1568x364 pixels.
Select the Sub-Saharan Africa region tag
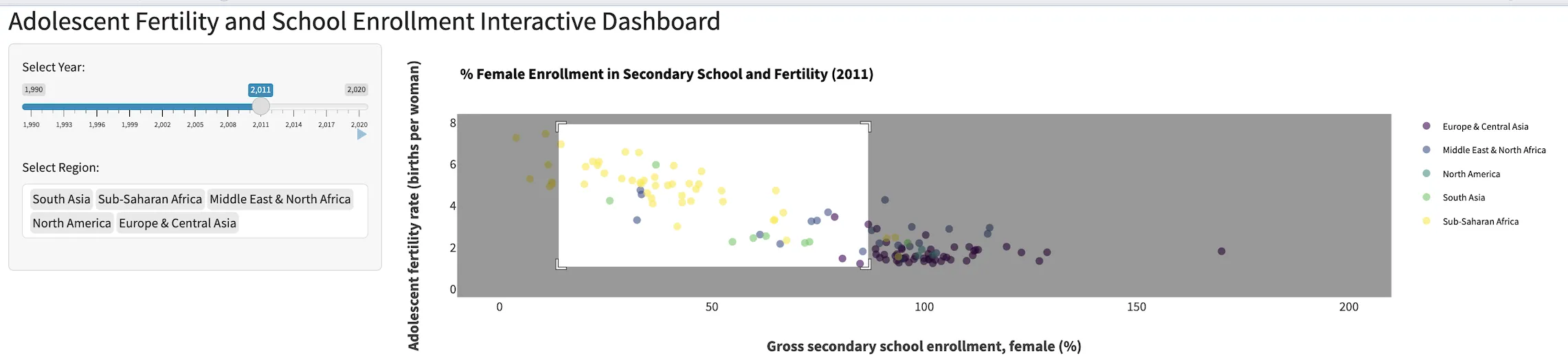point(150,199)
